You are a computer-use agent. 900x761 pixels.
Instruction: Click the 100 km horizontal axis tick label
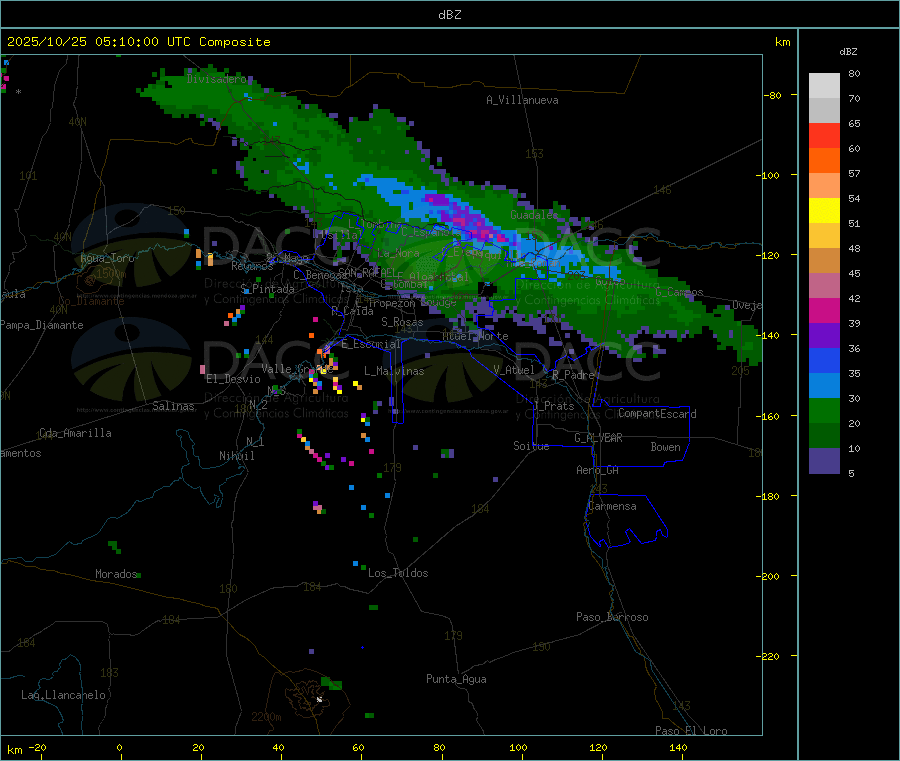[518, 747]
